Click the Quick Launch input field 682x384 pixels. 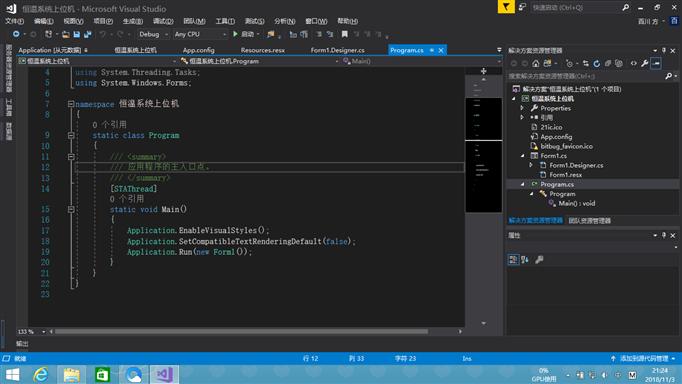(x=576, y=7)
